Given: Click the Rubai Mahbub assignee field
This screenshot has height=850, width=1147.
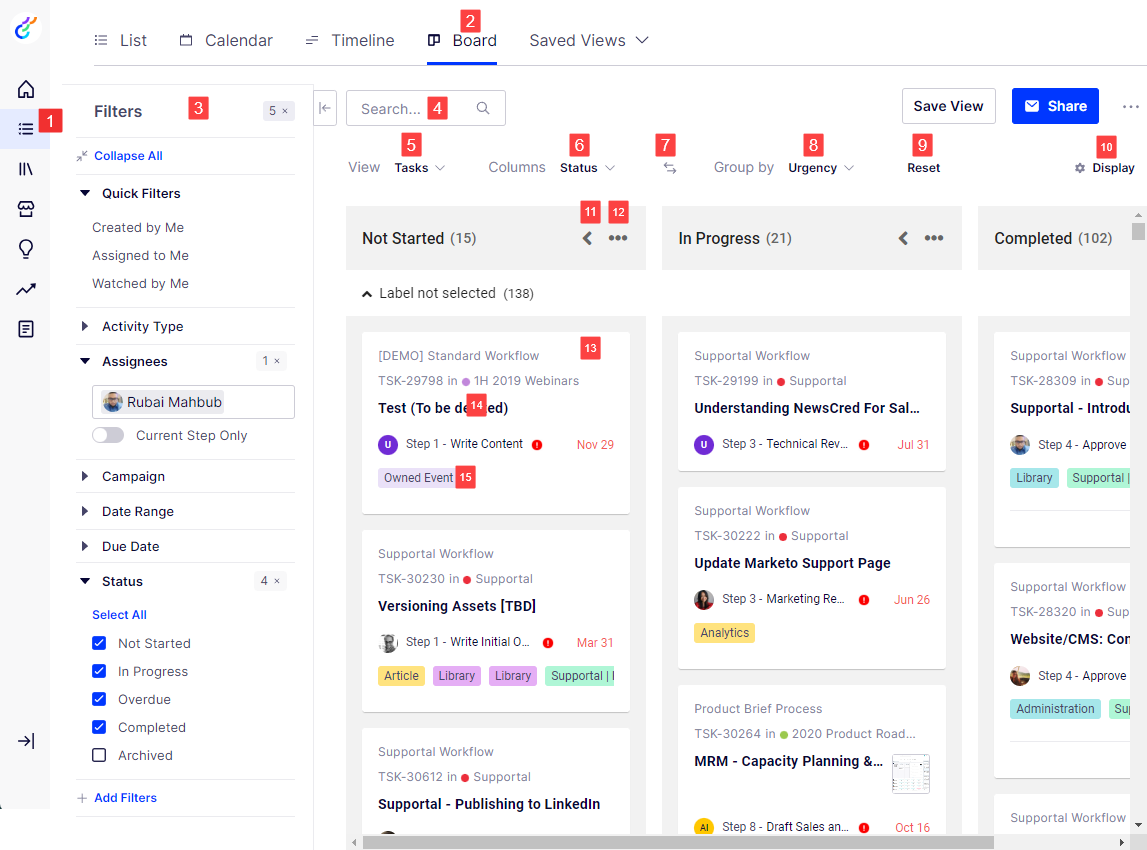Looking at the screenshot, I should 193,402.
